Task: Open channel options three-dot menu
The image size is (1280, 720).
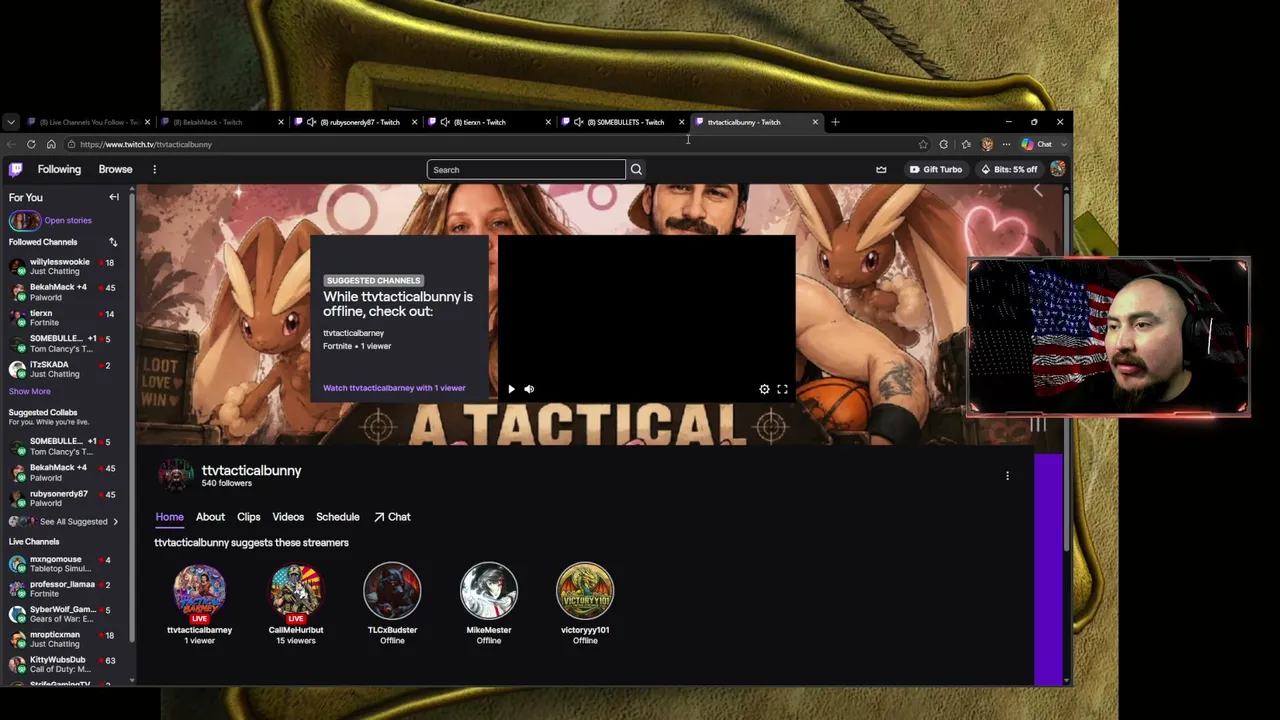Action: pos(1007,476)
